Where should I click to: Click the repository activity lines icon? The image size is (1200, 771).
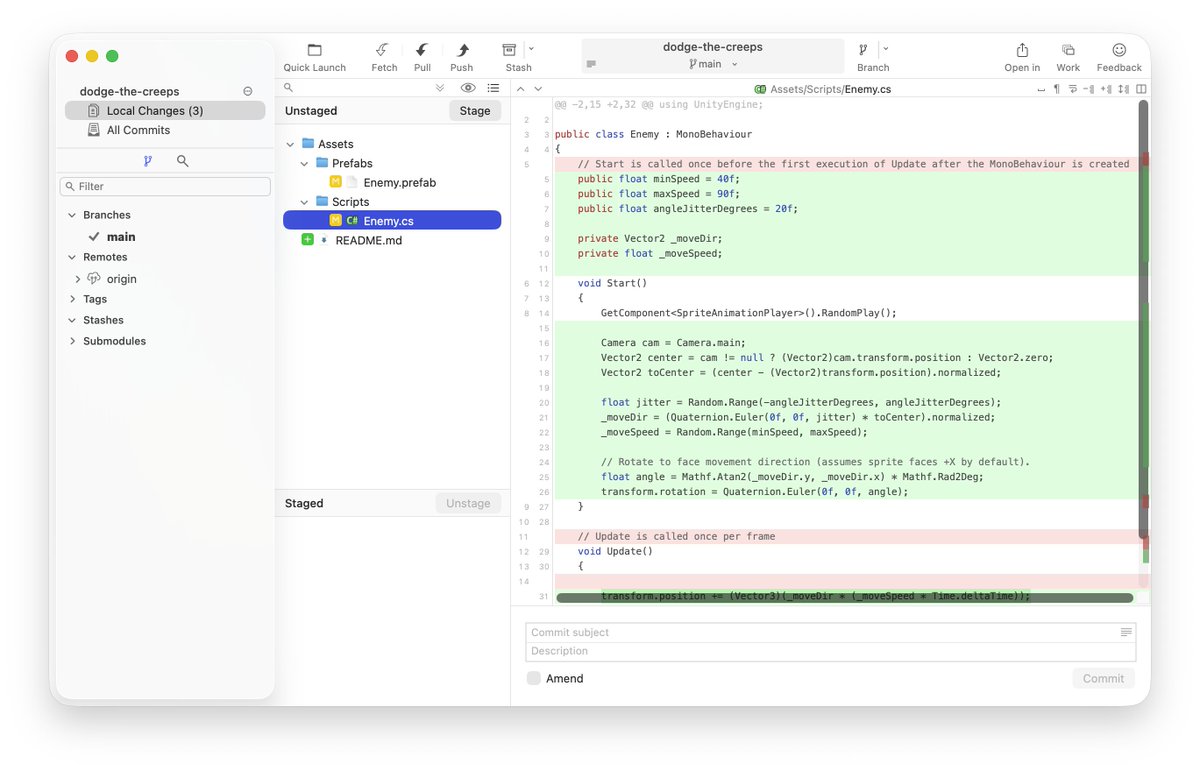[x=591, y=64]
